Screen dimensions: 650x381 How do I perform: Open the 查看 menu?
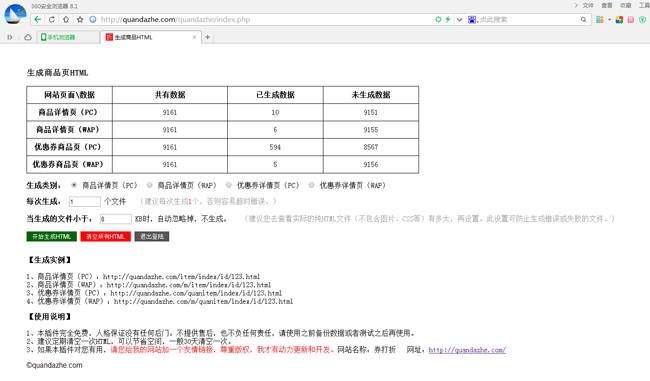pyautogui.click(x=607, y=5)
